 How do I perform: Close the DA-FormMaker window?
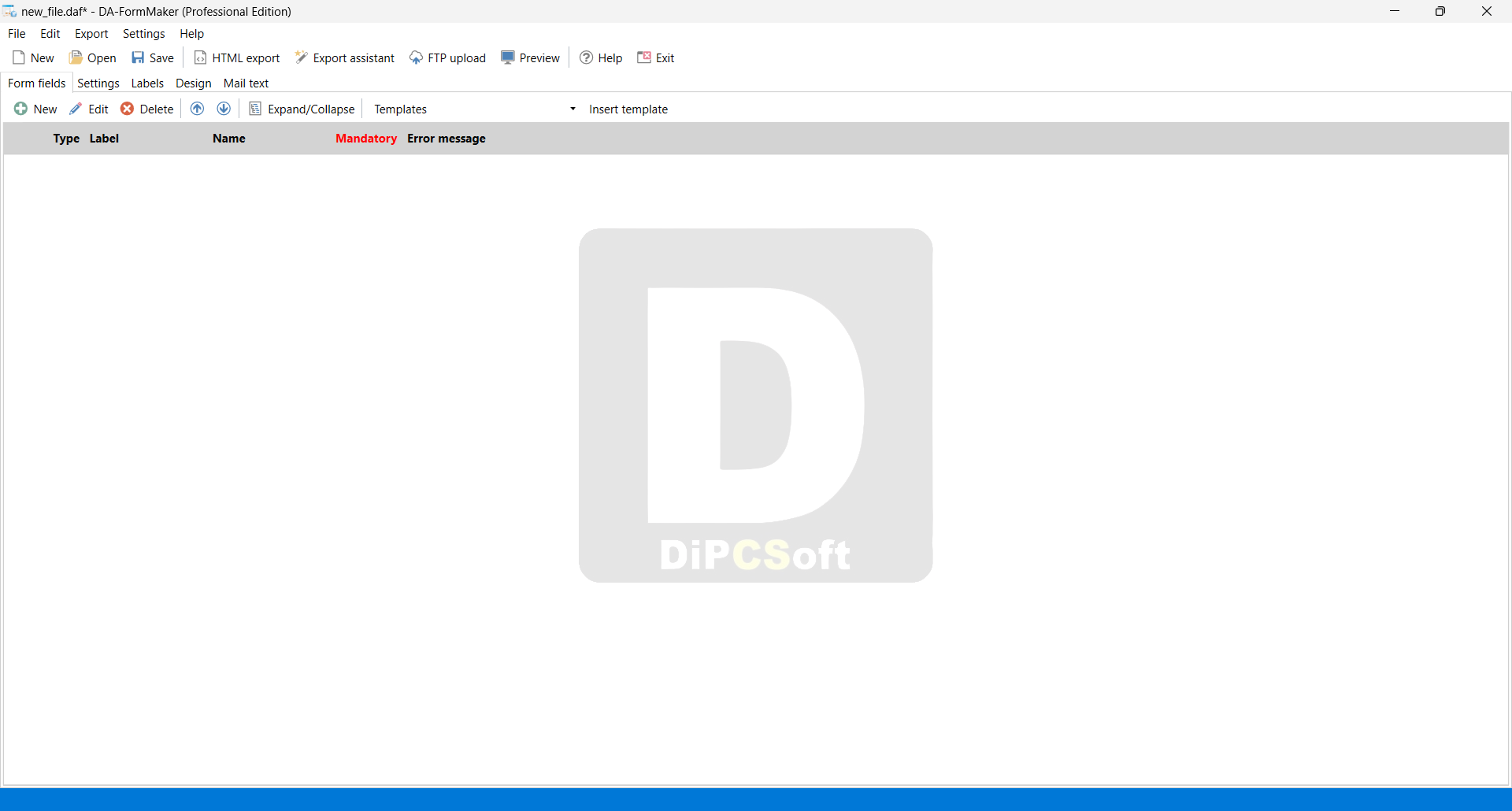coord(1487,11)
